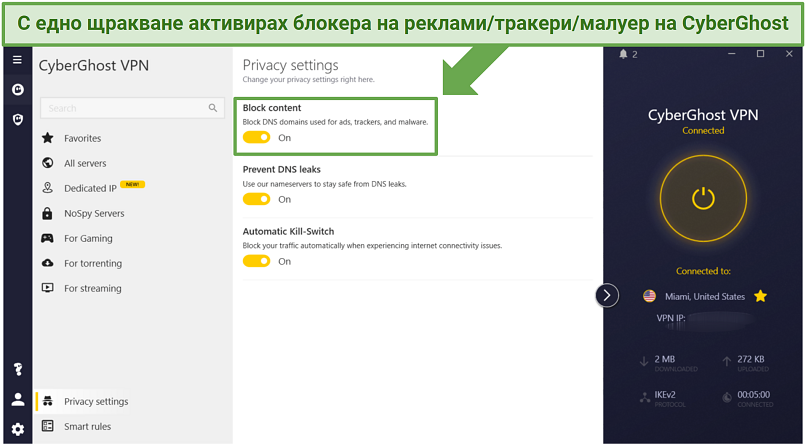The image size is (806, 444).
Task: Open the notifications bell icon
Action: pyautogui.click(x=624, y=54)
